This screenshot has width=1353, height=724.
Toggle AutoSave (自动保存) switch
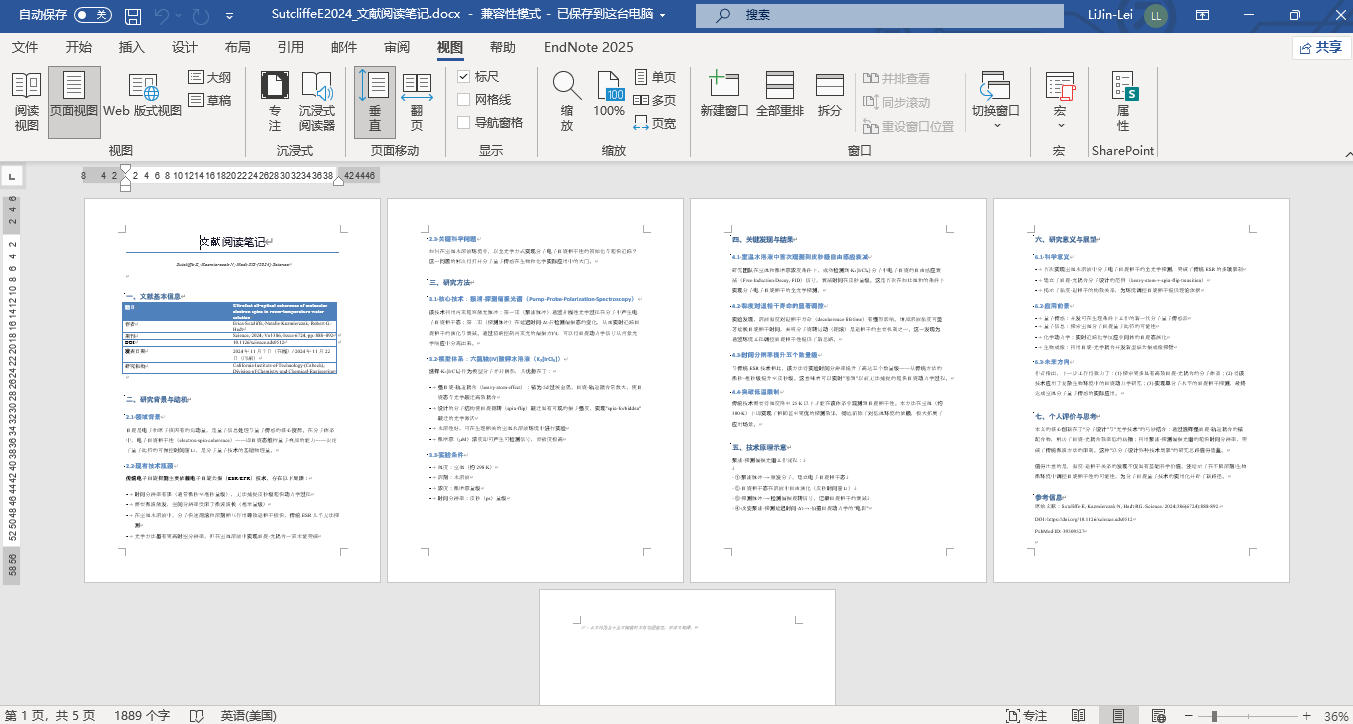93,15
